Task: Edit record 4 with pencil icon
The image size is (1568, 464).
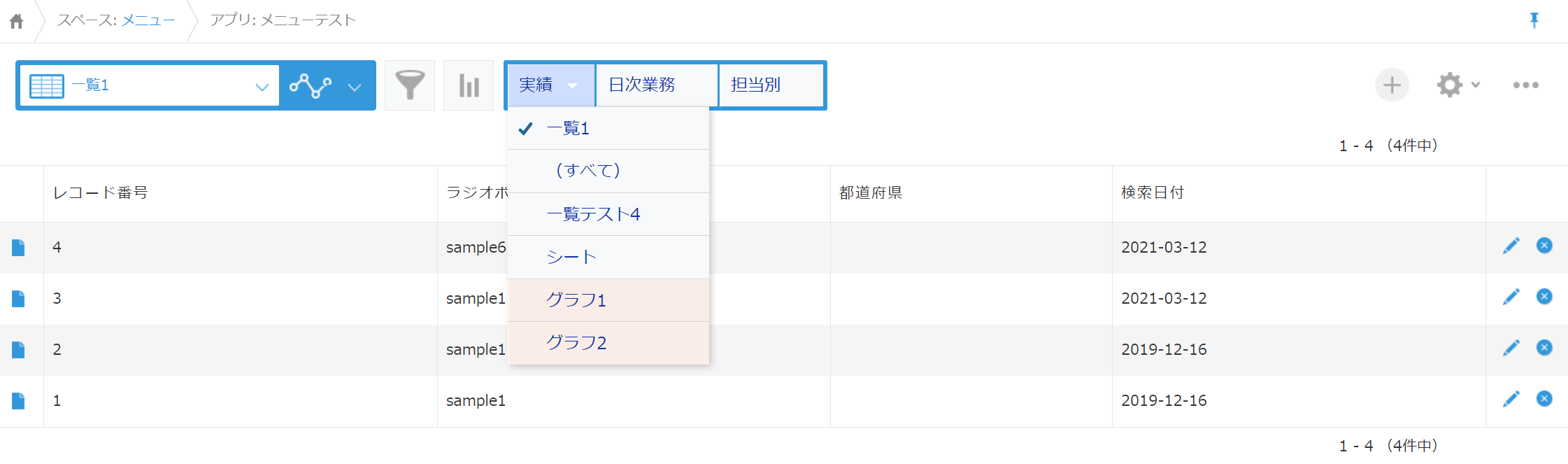Action: click(x=1511, y=246)
